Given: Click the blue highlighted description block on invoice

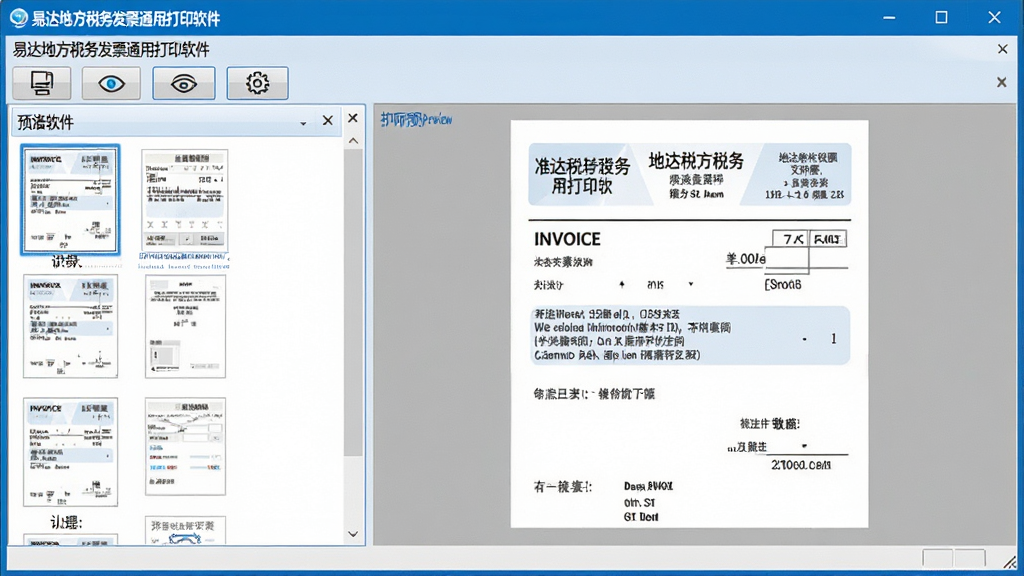Looking at the screenshot, I should coord(690,335).
